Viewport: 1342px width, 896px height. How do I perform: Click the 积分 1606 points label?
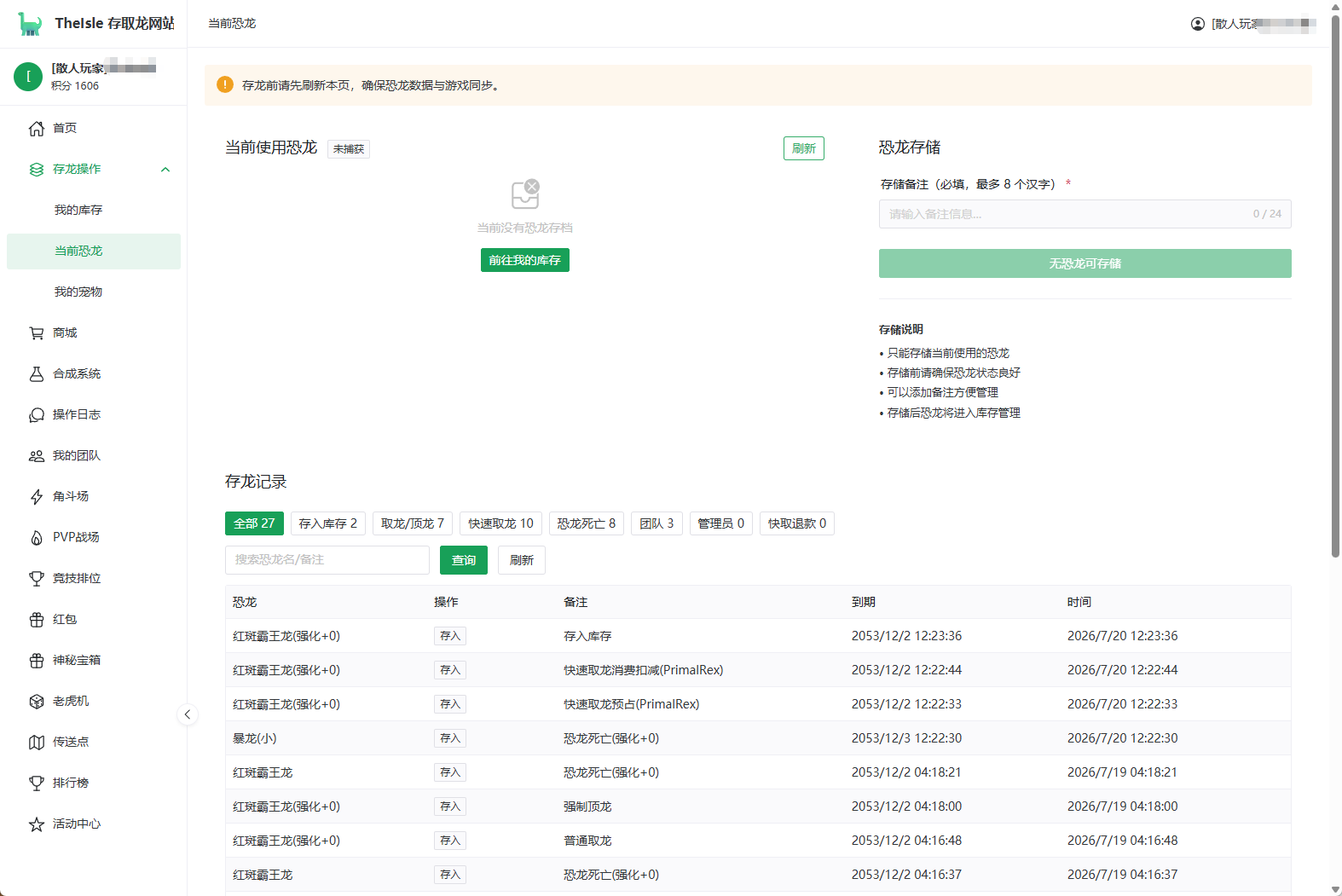click(x=75, y=86)
